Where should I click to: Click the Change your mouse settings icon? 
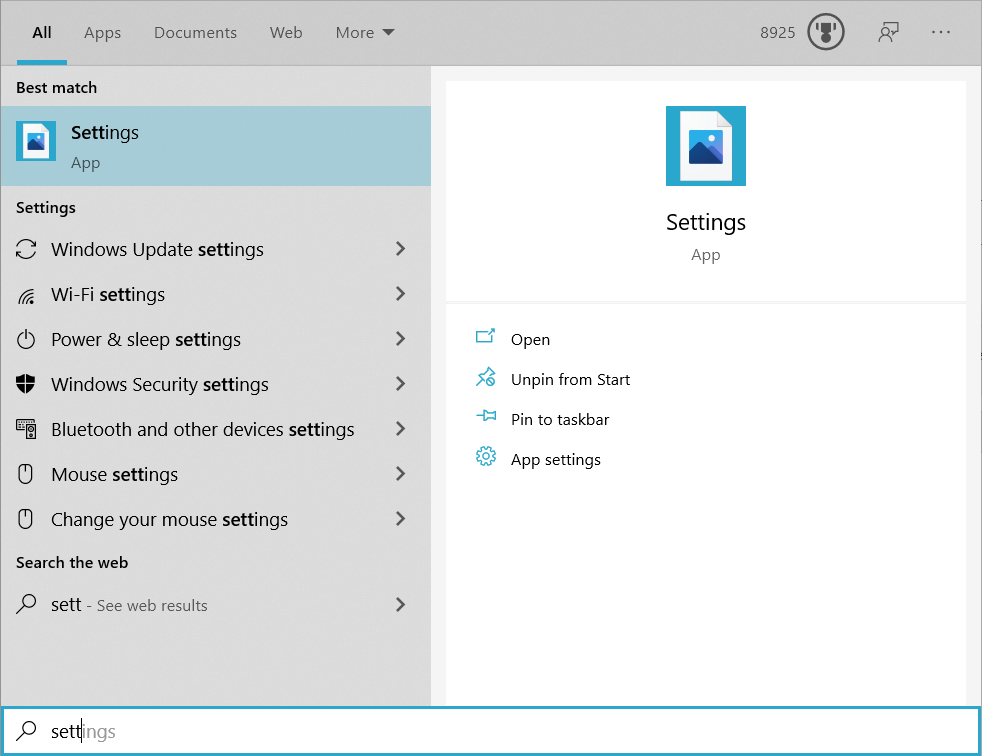(x=26, y=519)
